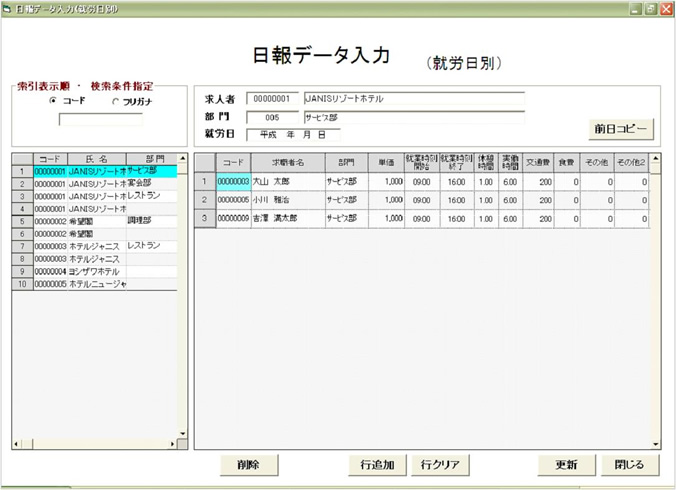This screenshot has width=676, height=490.
Task: Click right arrow of left list horizontal scrollbar
Action: coord(171,443)
